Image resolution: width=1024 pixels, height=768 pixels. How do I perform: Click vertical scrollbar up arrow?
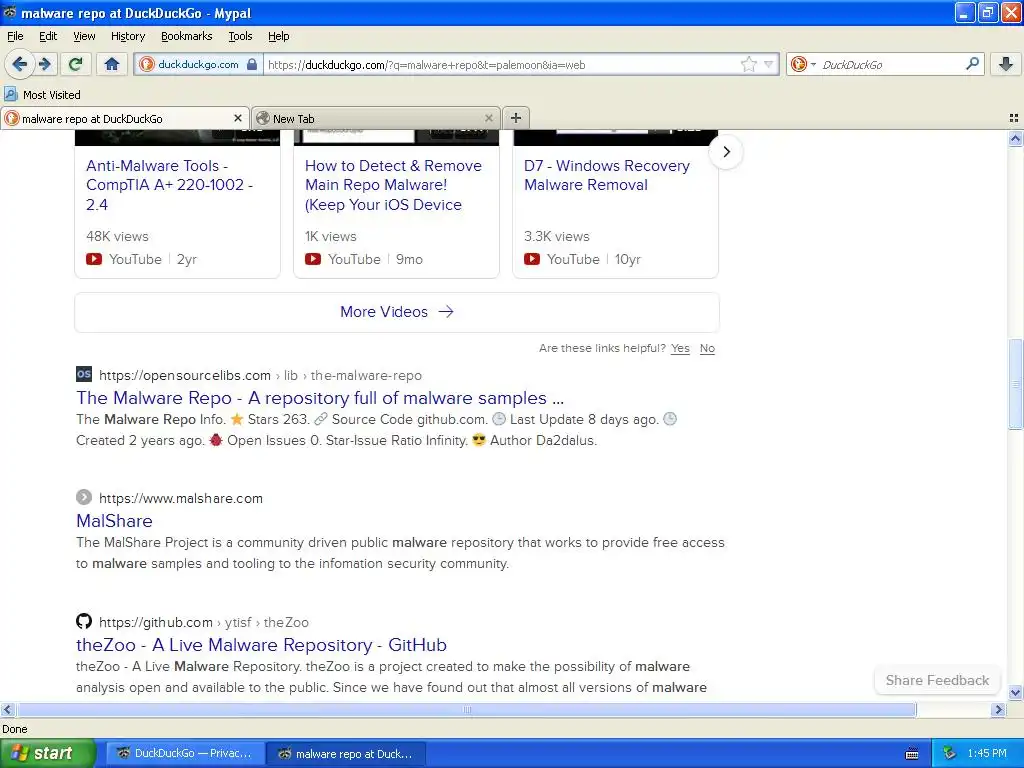click(1015, 138)
